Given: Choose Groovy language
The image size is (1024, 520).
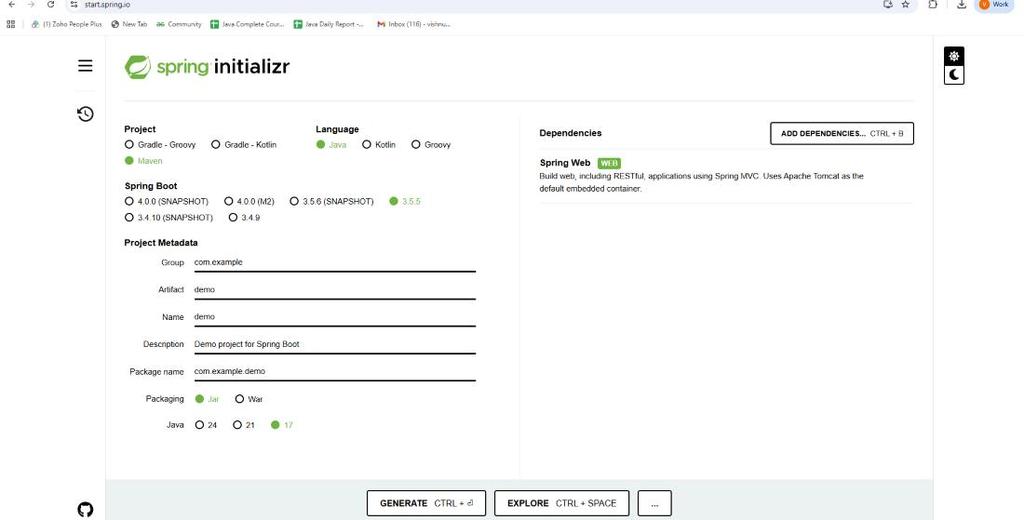Looking at the screenshot, I should [x=431, y=144].
